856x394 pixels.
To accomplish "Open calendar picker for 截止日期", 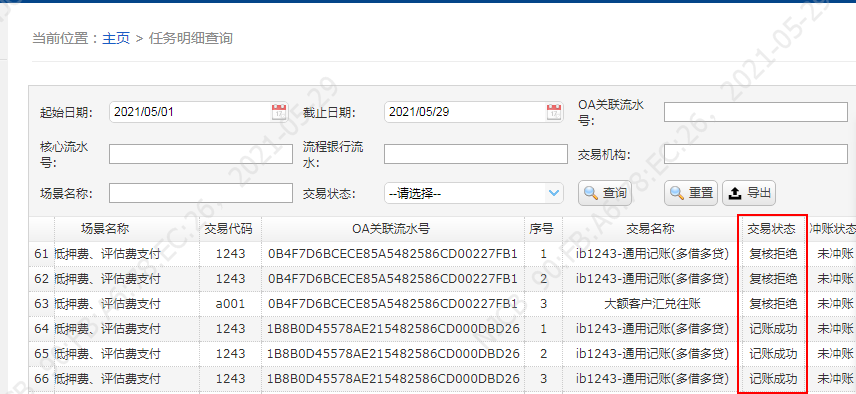I will (x=554, y=112).
